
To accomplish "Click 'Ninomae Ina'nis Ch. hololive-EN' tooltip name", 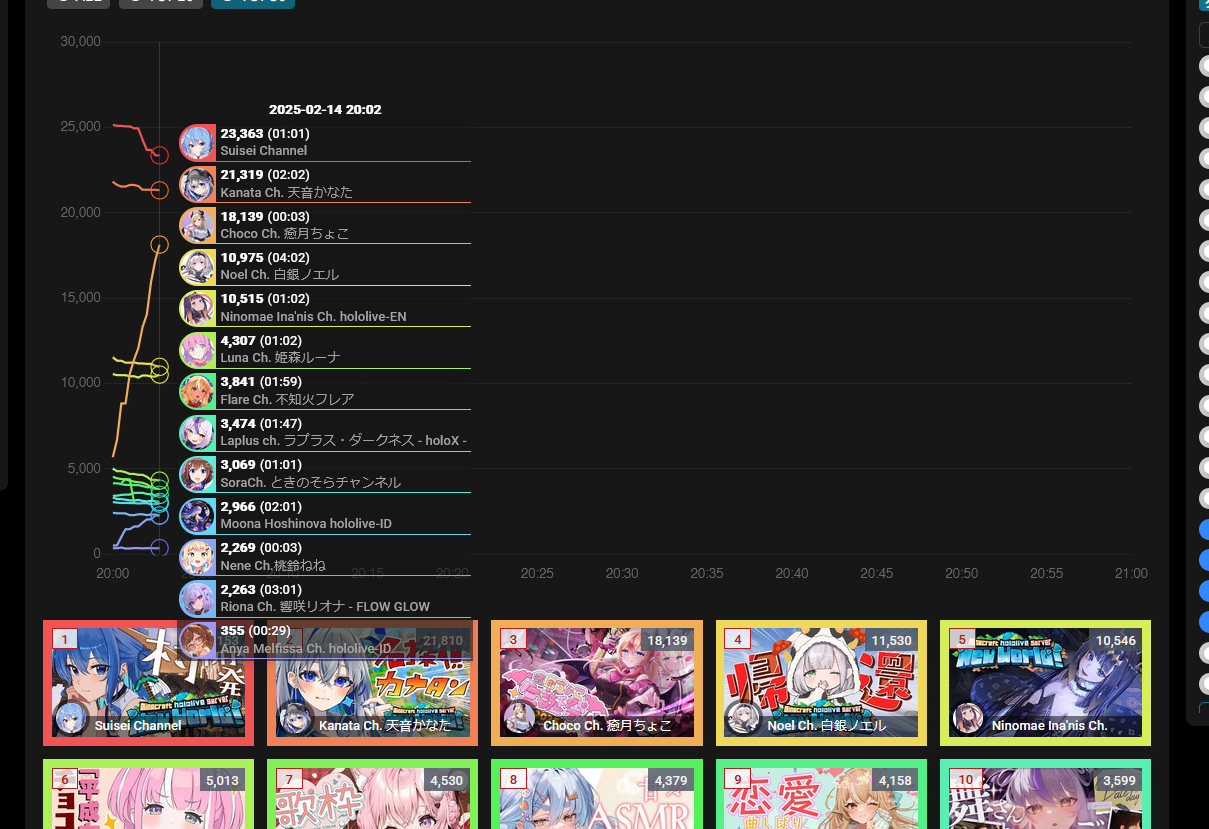I will pos(313,317).
